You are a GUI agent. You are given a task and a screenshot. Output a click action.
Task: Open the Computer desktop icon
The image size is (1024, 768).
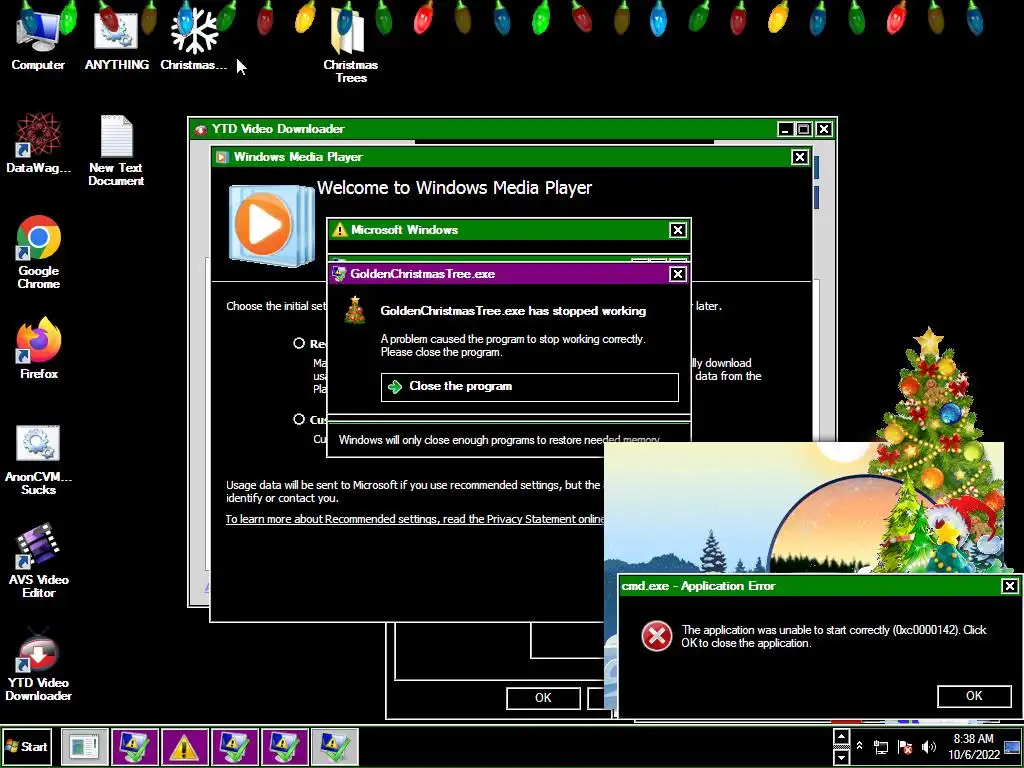(x=38, y=39)
